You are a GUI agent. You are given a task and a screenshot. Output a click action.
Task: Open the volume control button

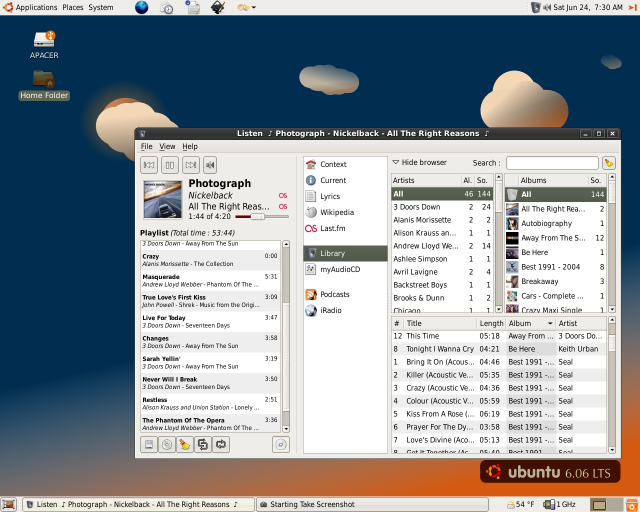point(210,165)
